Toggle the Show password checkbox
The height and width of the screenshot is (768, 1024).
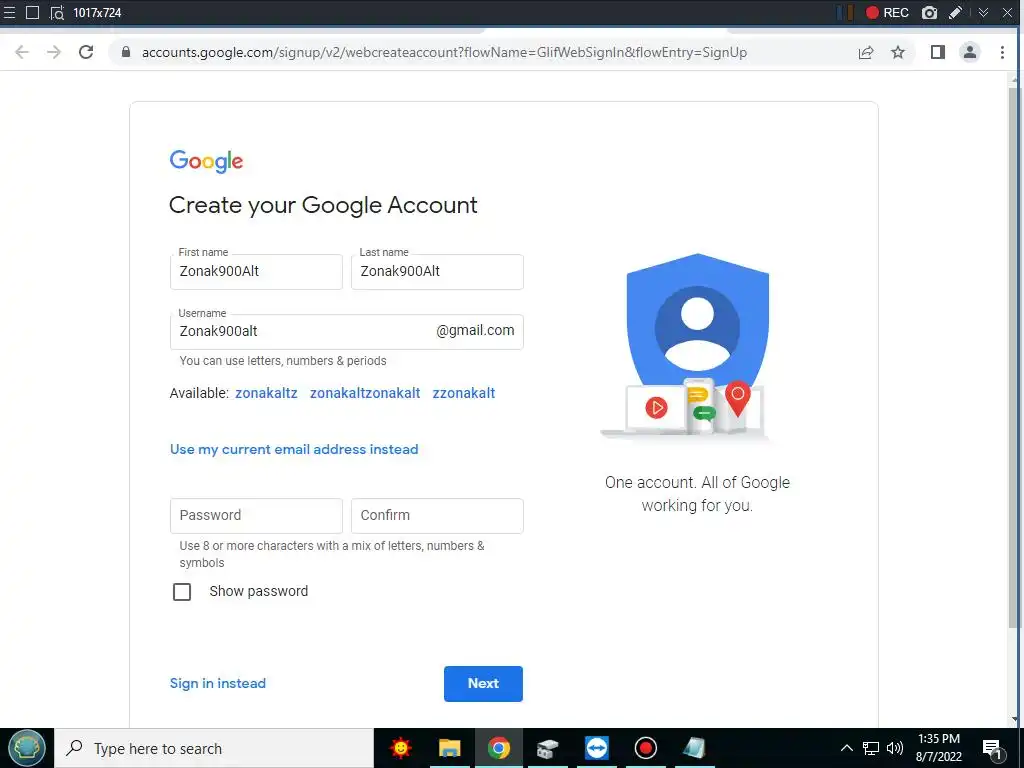click(x=182, y=592)
